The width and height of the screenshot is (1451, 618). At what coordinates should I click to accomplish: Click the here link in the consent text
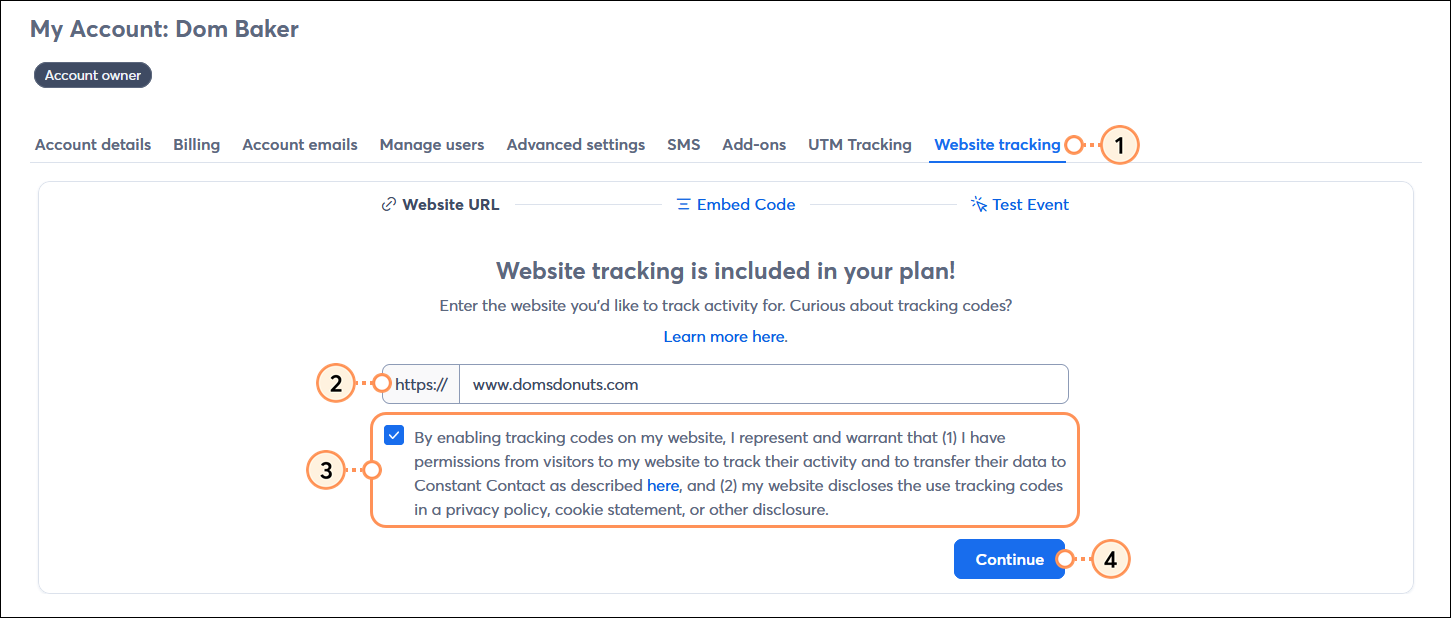click(x=663, y=485)
